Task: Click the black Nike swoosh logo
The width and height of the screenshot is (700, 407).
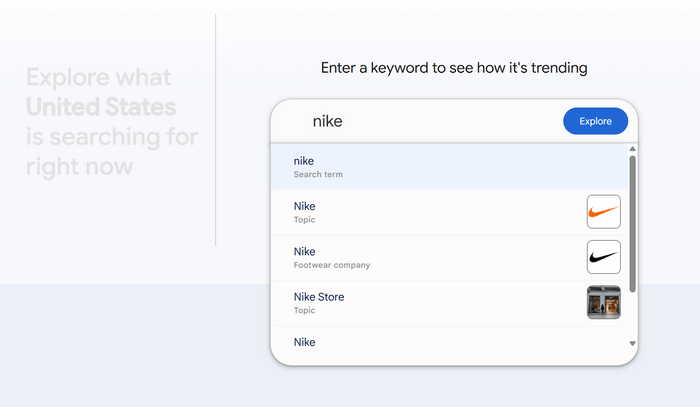Action: (x=604, y=257)
